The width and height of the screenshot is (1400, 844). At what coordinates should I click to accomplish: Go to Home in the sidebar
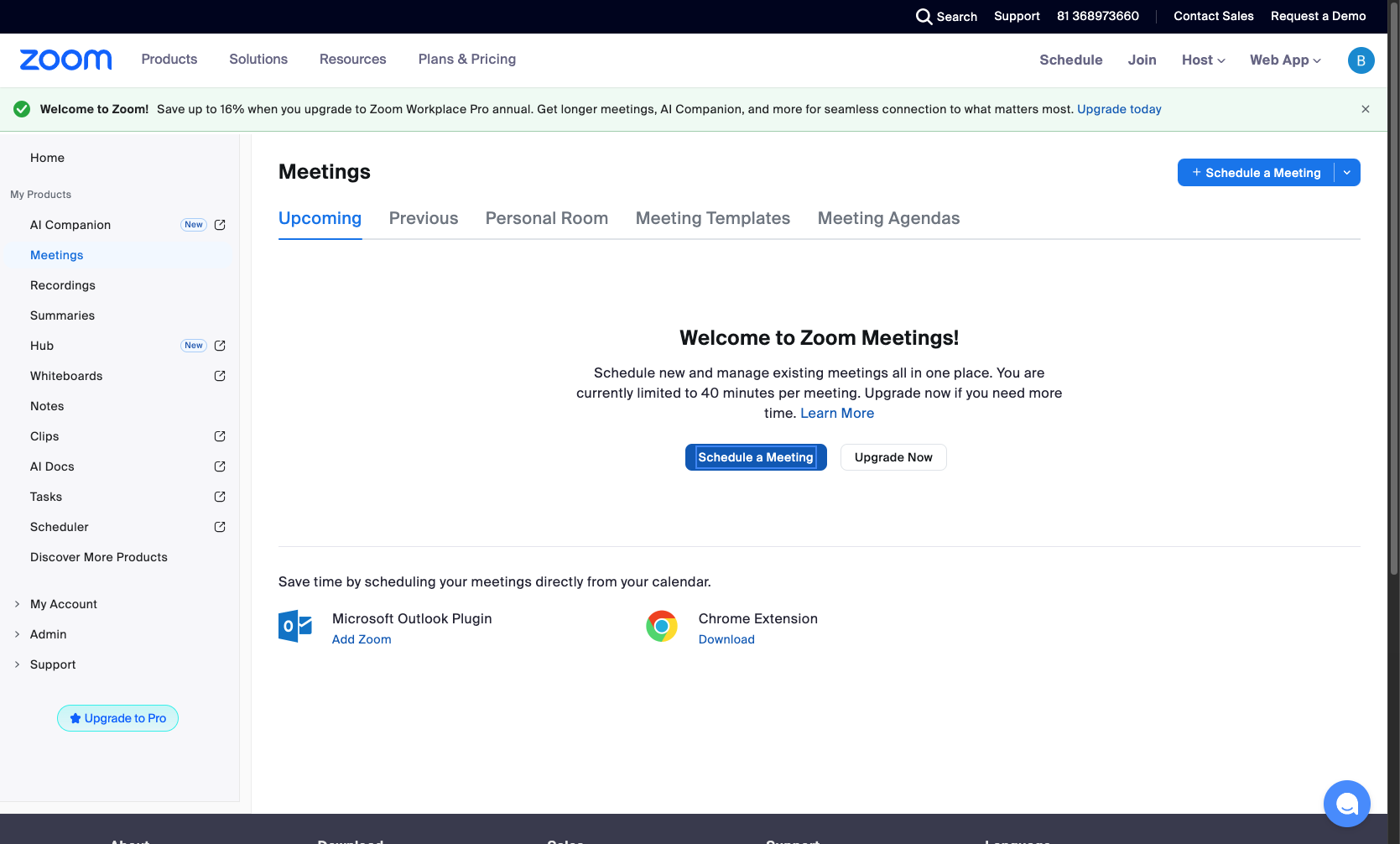pos(47,158)
